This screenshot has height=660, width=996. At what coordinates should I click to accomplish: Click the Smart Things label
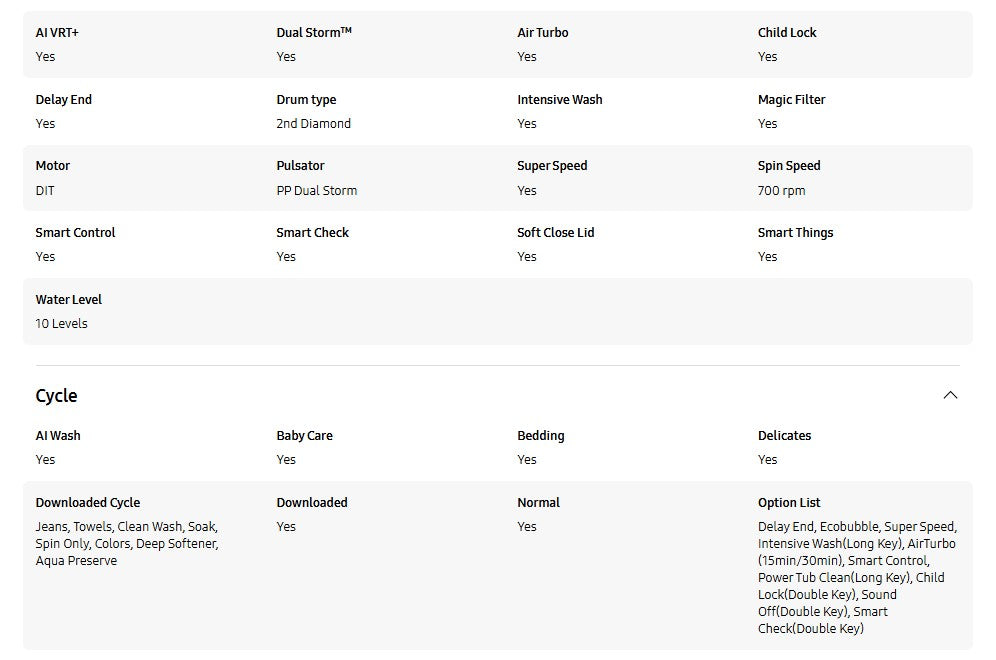point(795,232)
